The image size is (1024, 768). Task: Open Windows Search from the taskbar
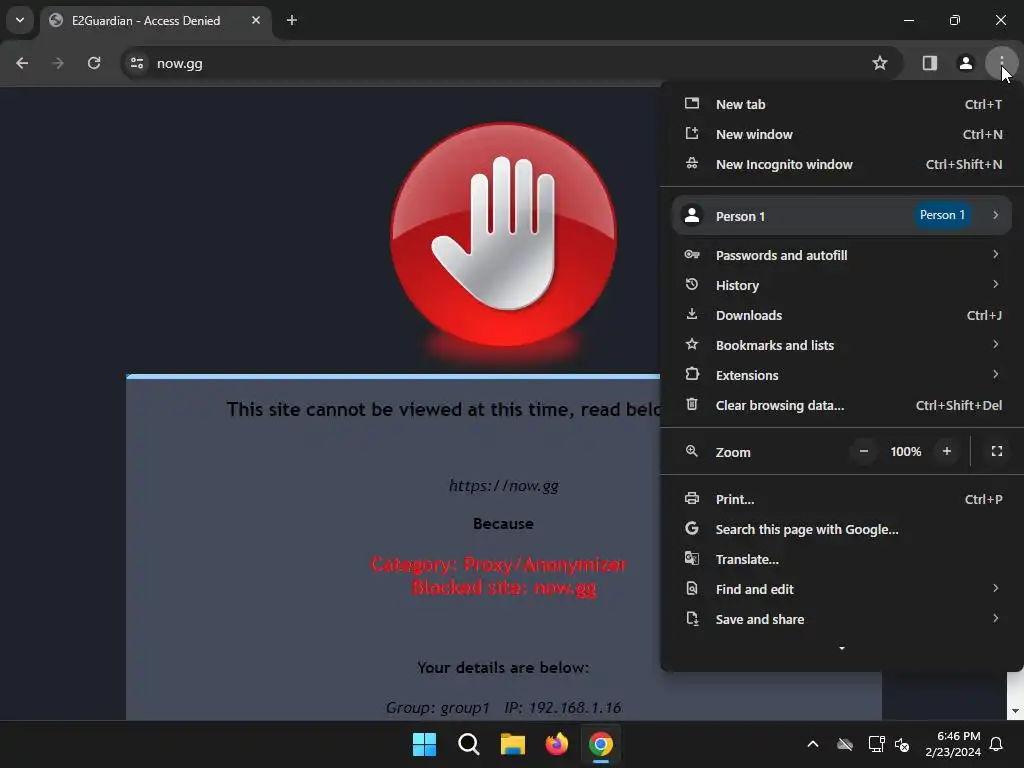tap(468, 744)
